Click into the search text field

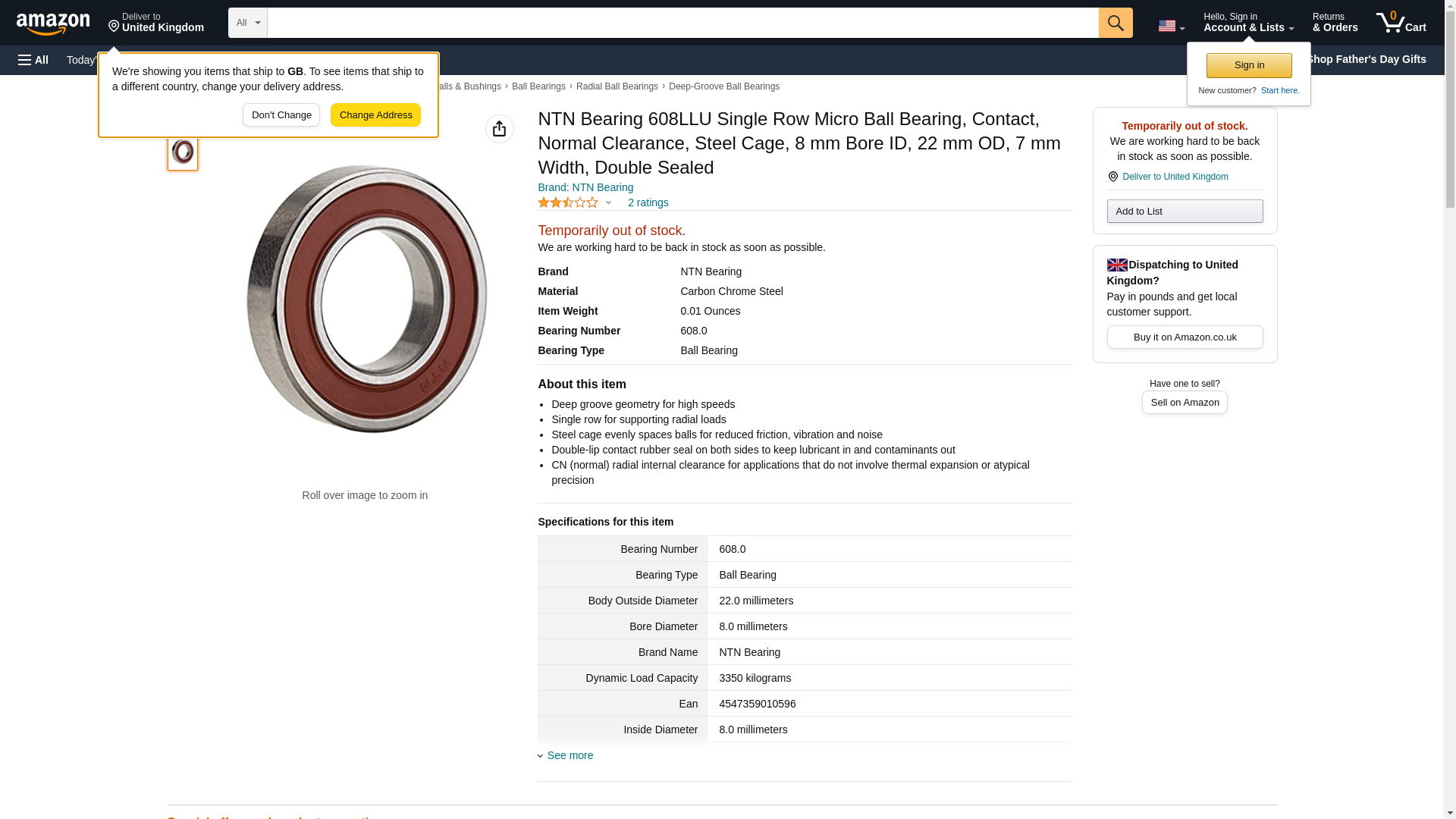pyautogui.click(x=682, y=23)
